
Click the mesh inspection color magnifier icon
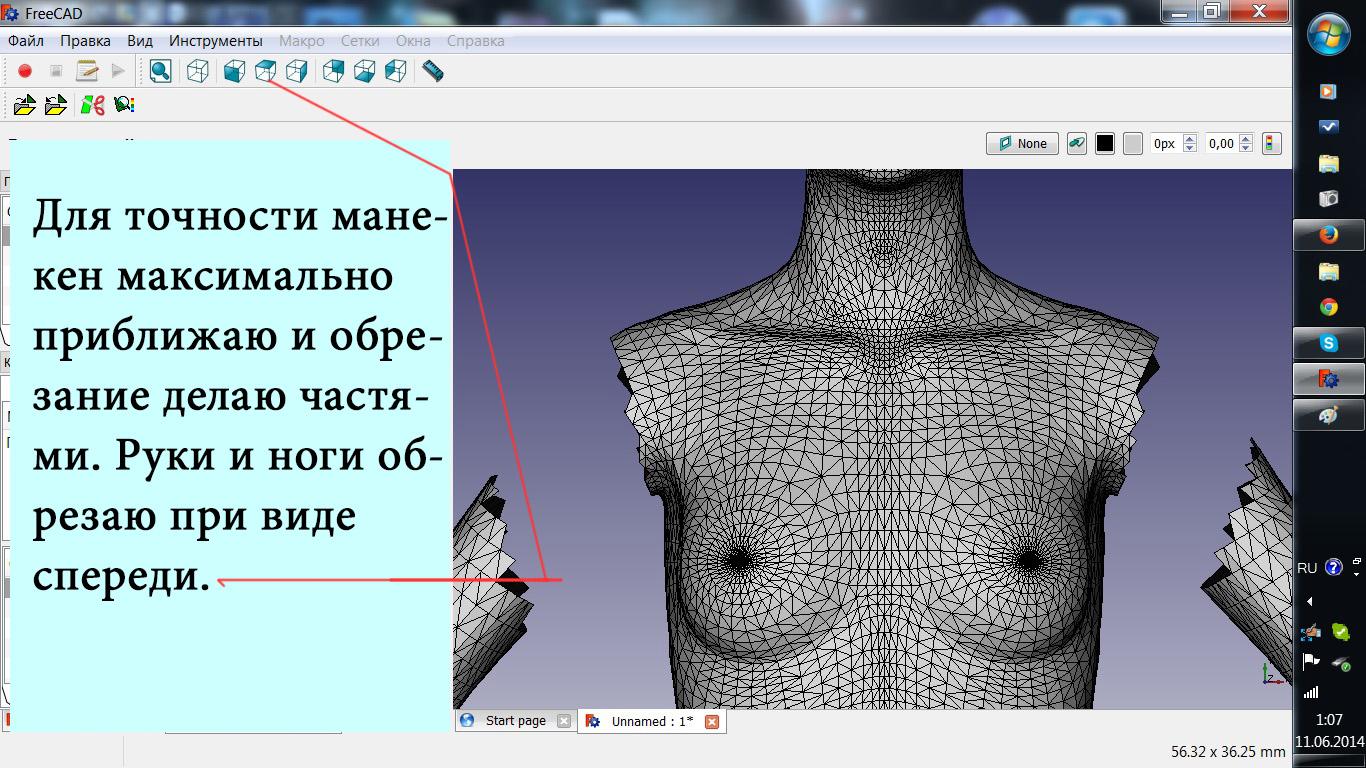tap(124, 104)
